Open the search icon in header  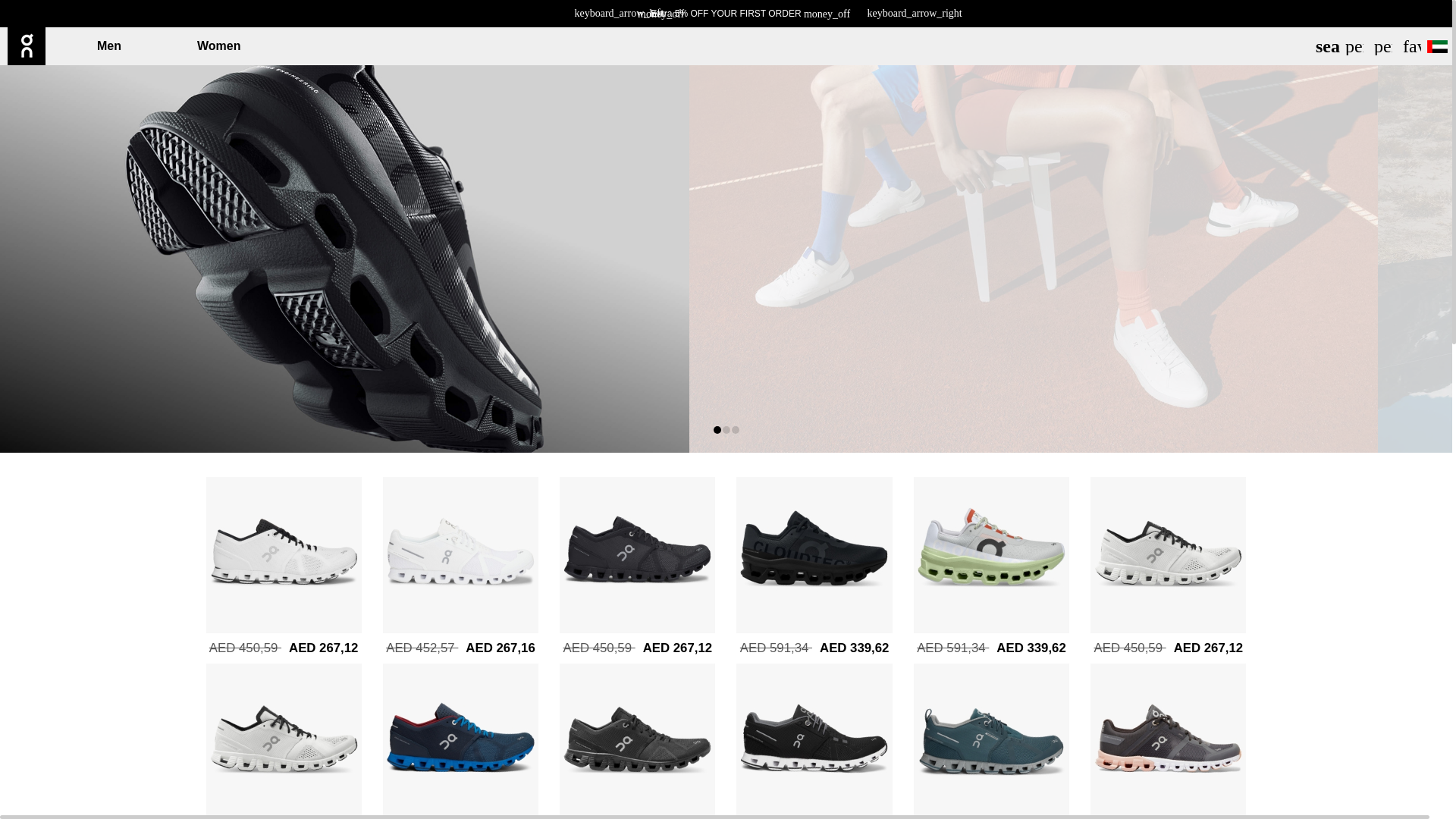1327,47
